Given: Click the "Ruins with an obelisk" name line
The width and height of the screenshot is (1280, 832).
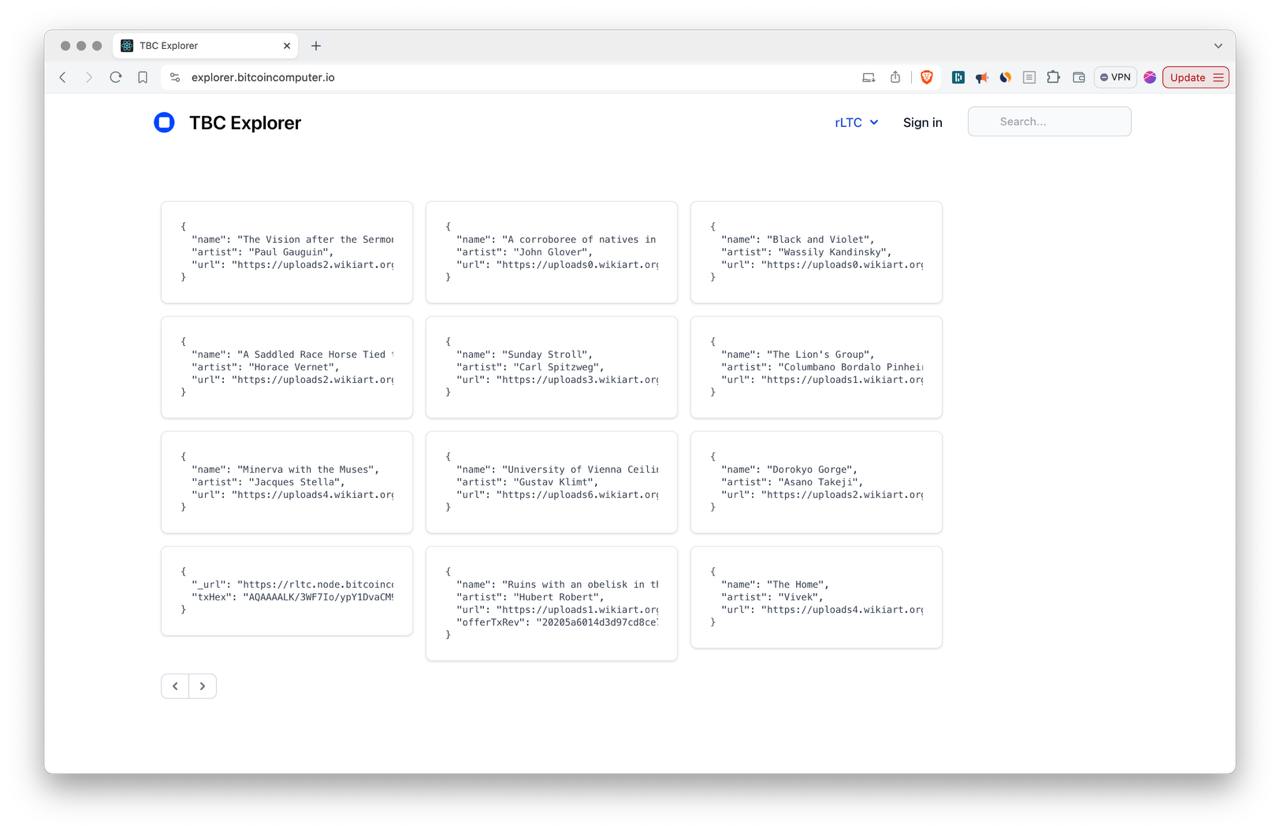Looking at the screenshot, I should 557,584.
